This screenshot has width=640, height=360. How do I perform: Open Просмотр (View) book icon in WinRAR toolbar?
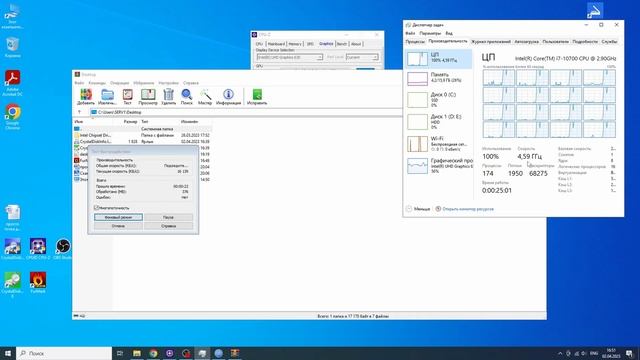tap(148, 97)
